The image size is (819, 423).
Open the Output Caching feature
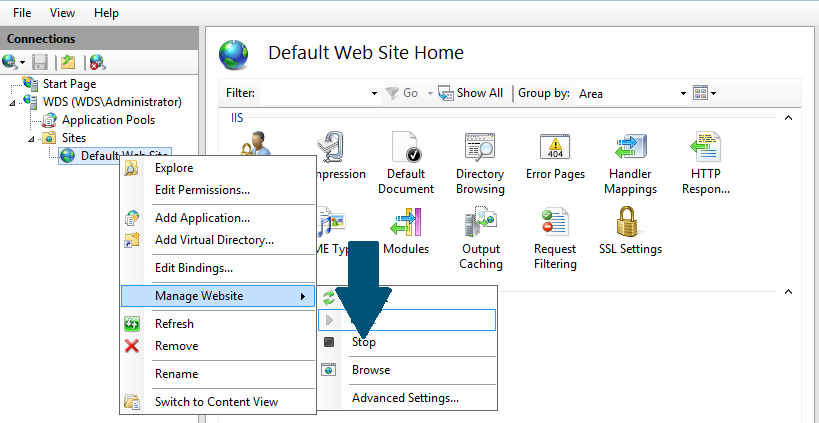coord(481,238)
